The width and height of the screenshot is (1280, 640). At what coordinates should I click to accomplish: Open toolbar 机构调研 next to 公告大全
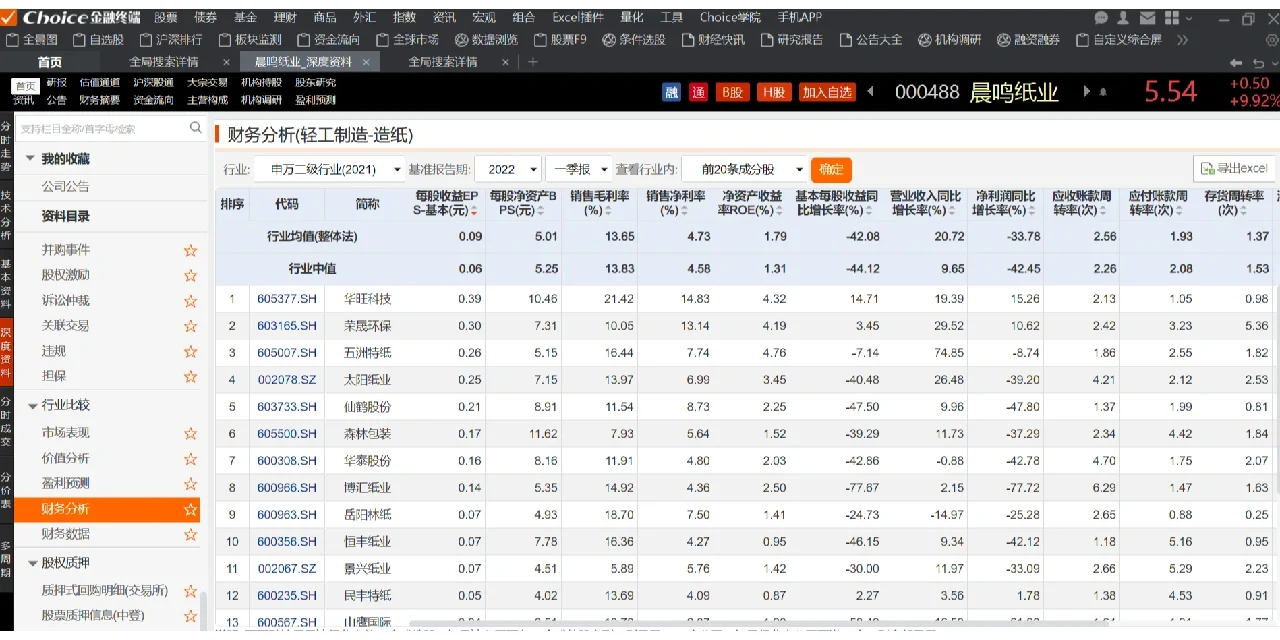pos(950,40)
